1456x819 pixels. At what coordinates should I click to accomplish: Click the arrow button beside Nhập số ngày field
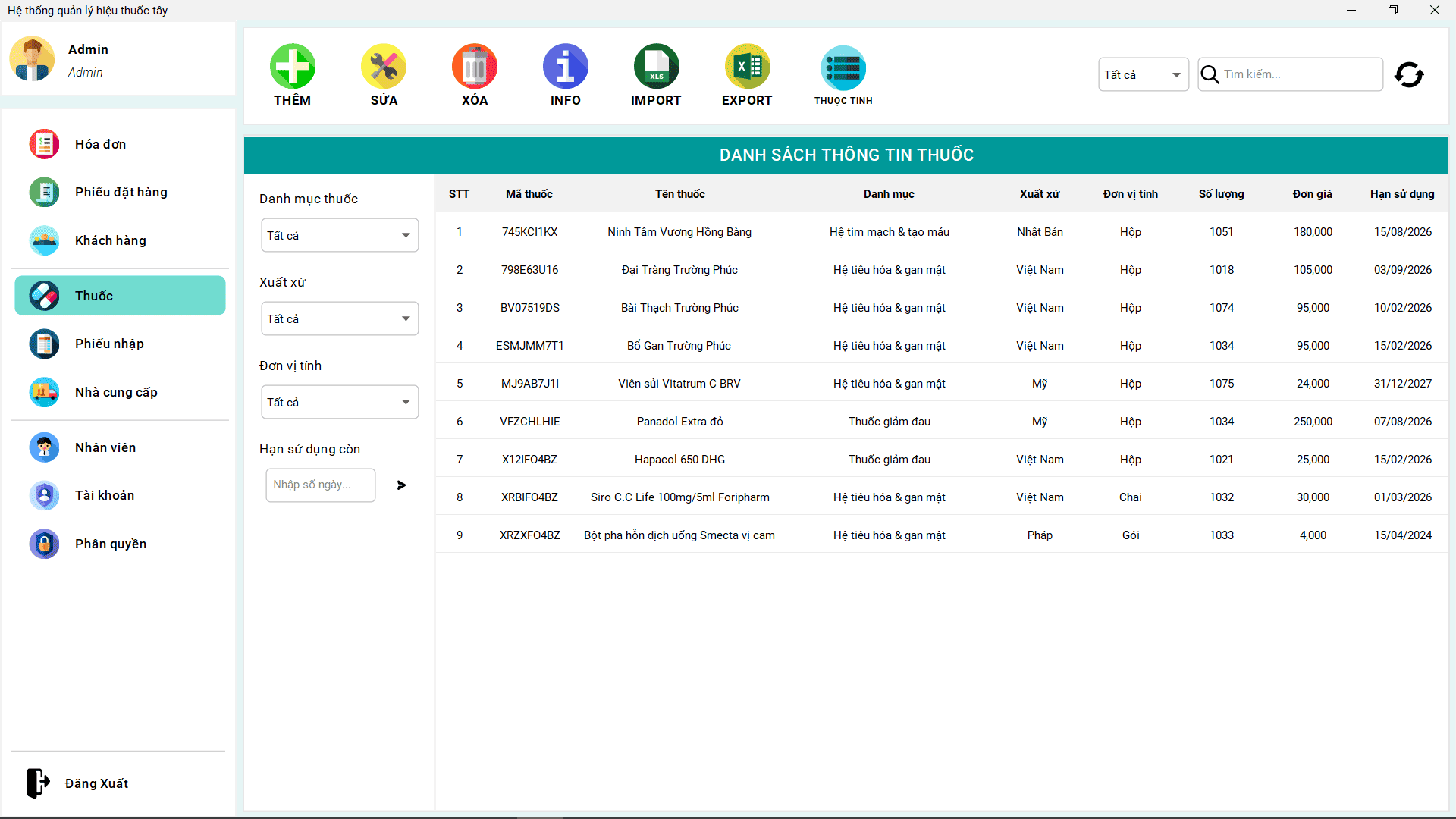point(400,485)
